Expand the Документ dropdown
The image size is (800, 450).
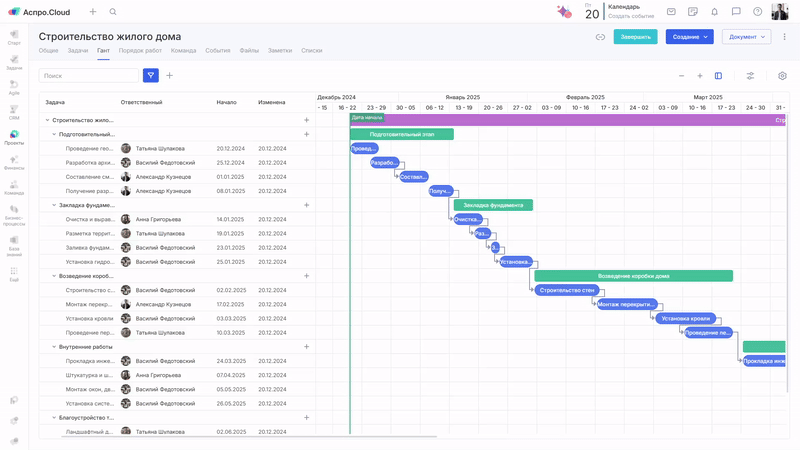748,37
